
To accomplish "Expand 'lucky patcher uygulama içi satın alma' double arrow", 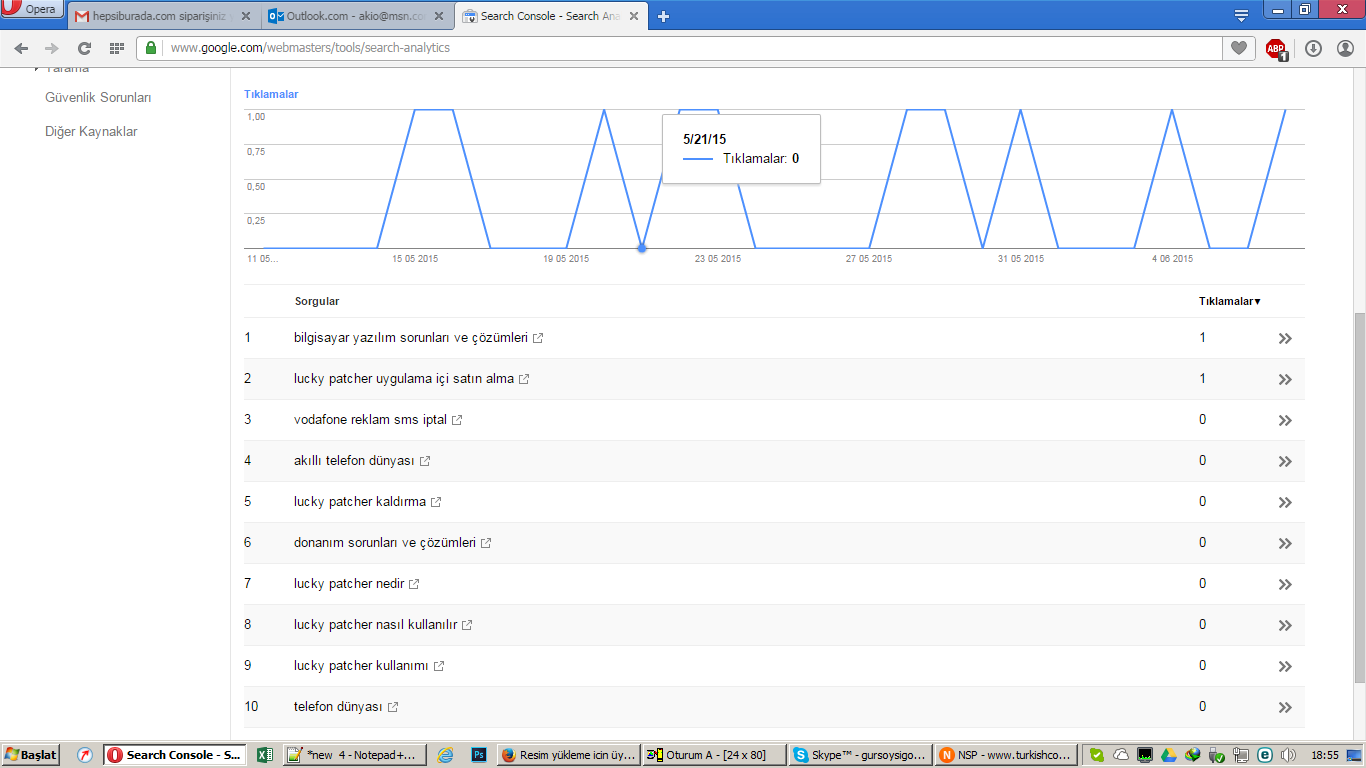I will click(1285, 380).
